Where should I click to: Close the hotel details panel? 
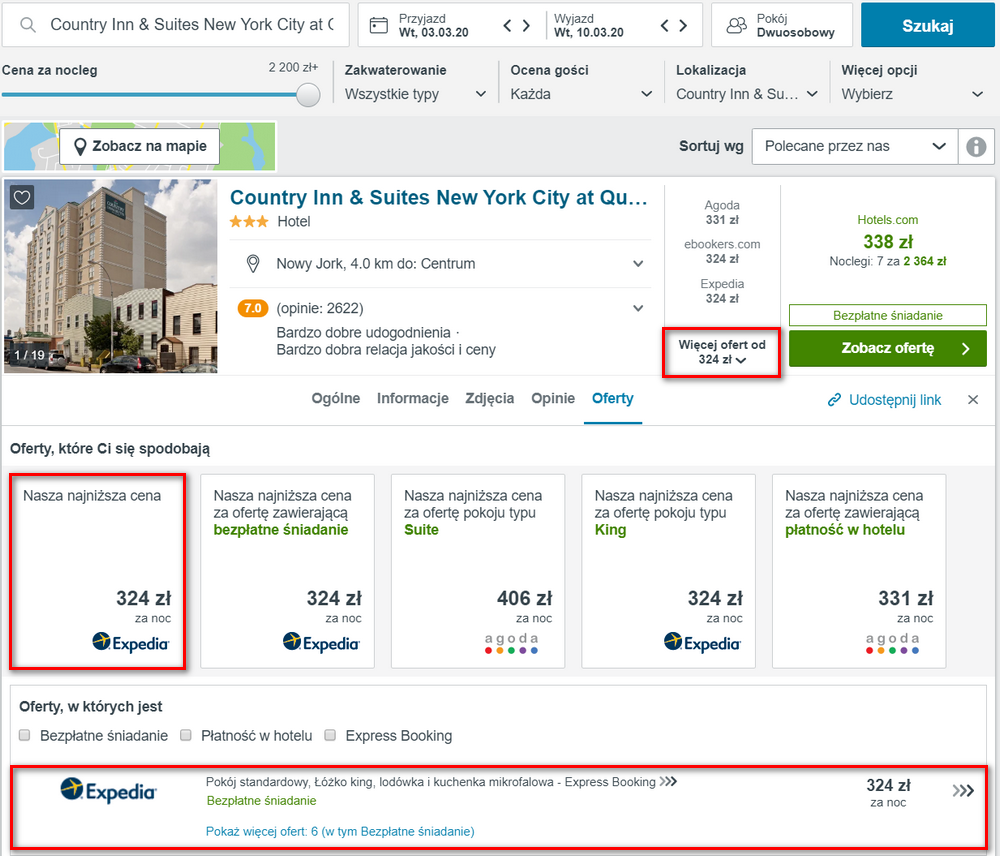[x=973, y=400]
